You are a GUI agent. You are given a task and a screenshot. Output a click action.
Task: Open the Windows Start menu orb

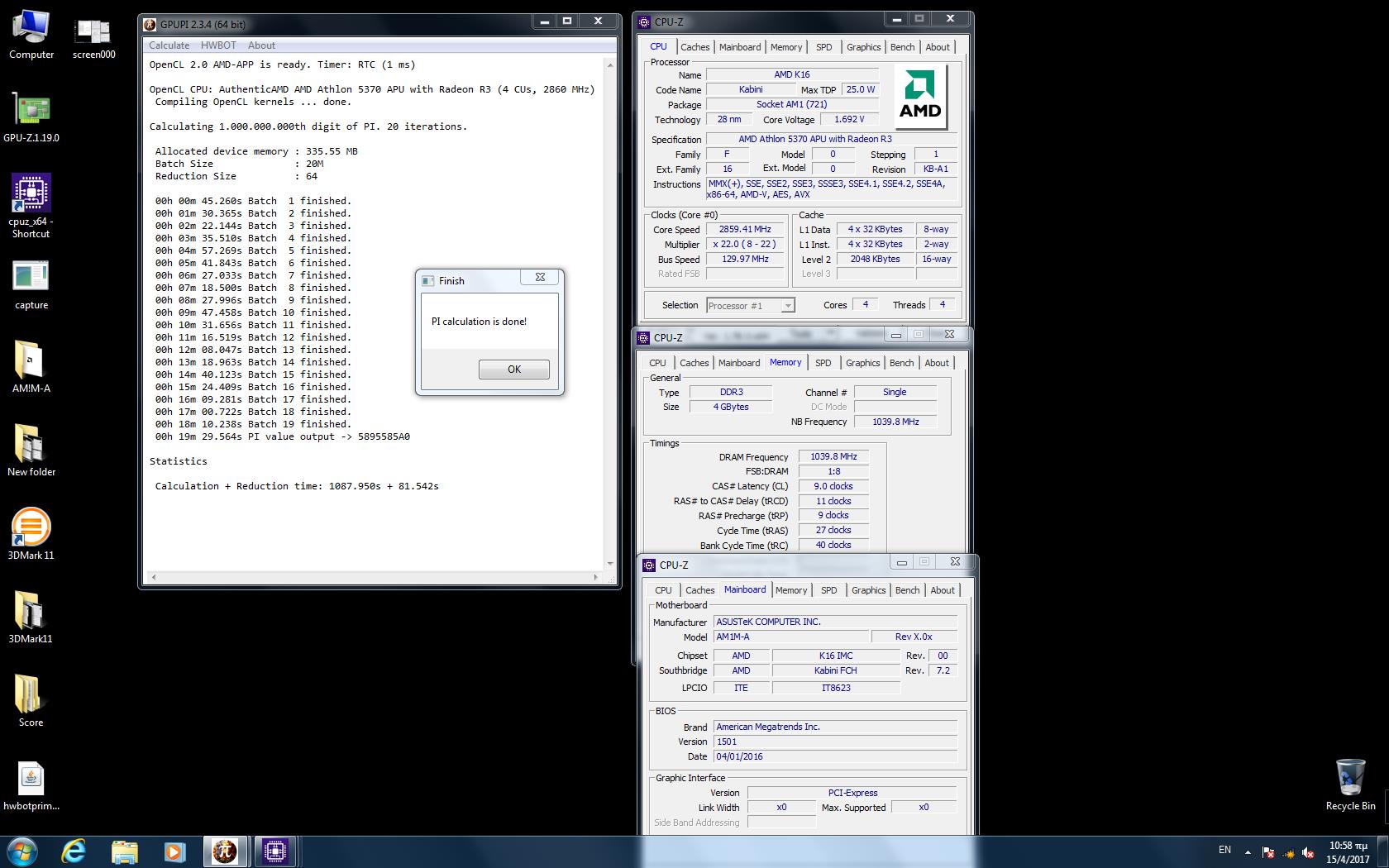(22, 851)
